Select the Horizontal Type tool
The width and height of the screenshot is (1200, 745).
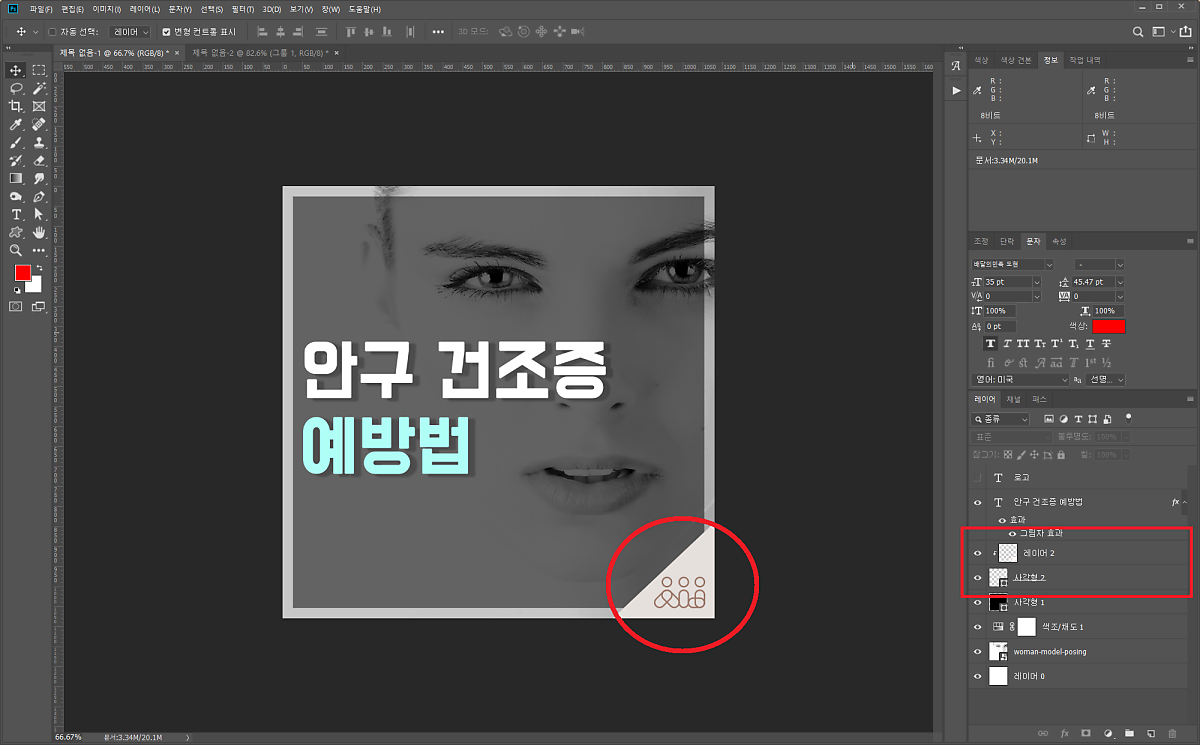[16, 214]
